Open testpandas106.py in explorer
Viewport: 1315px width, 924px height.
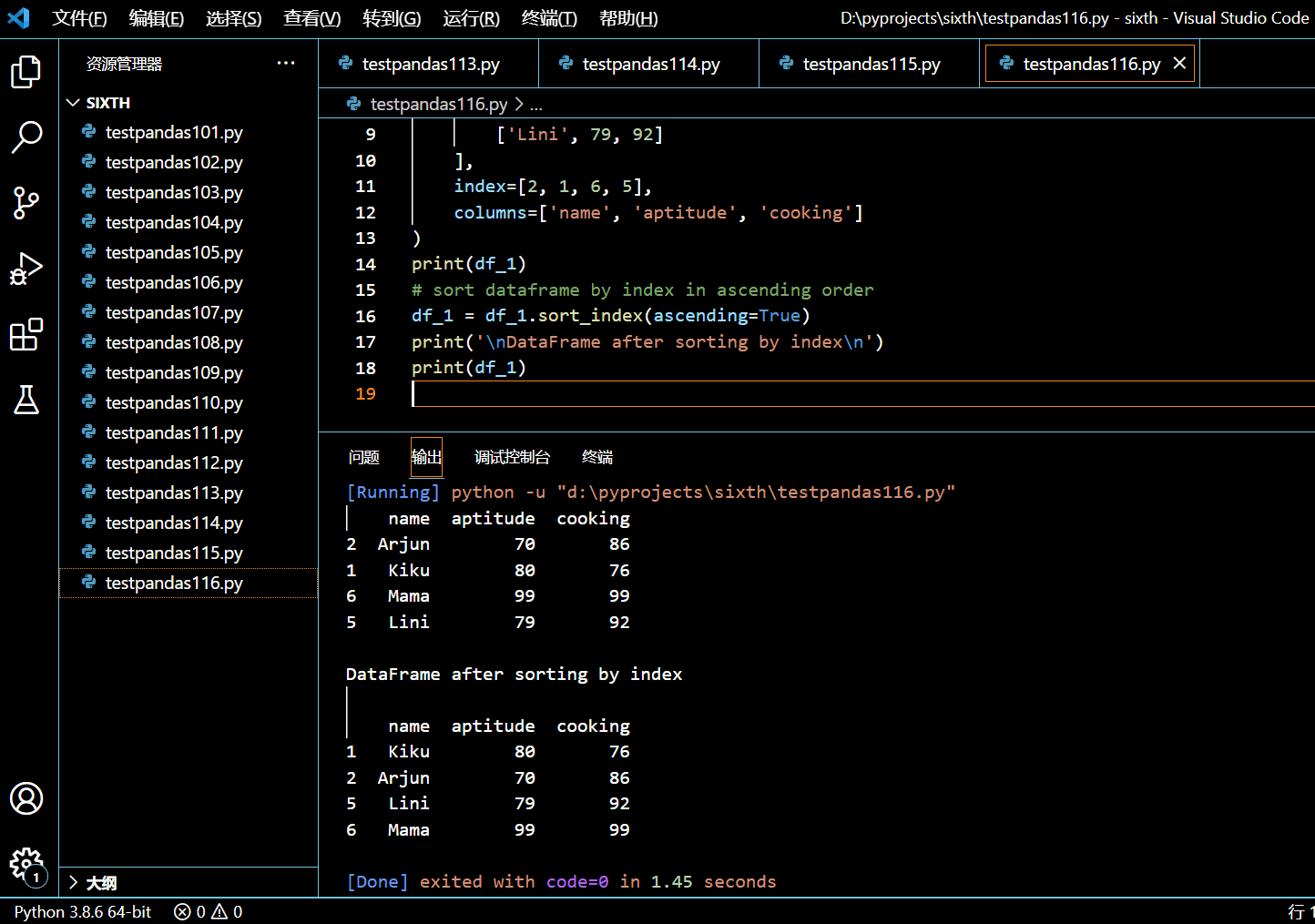[189, 282]
